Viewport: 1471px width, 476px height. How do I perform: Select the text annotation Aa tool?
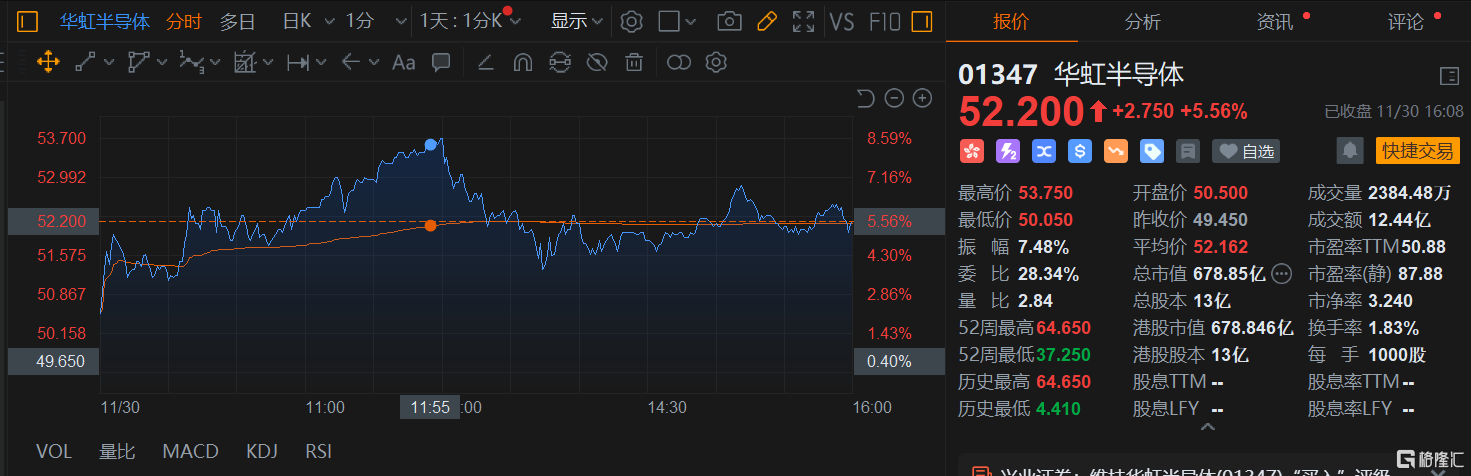pyautogui.click(x=403, y=63)
